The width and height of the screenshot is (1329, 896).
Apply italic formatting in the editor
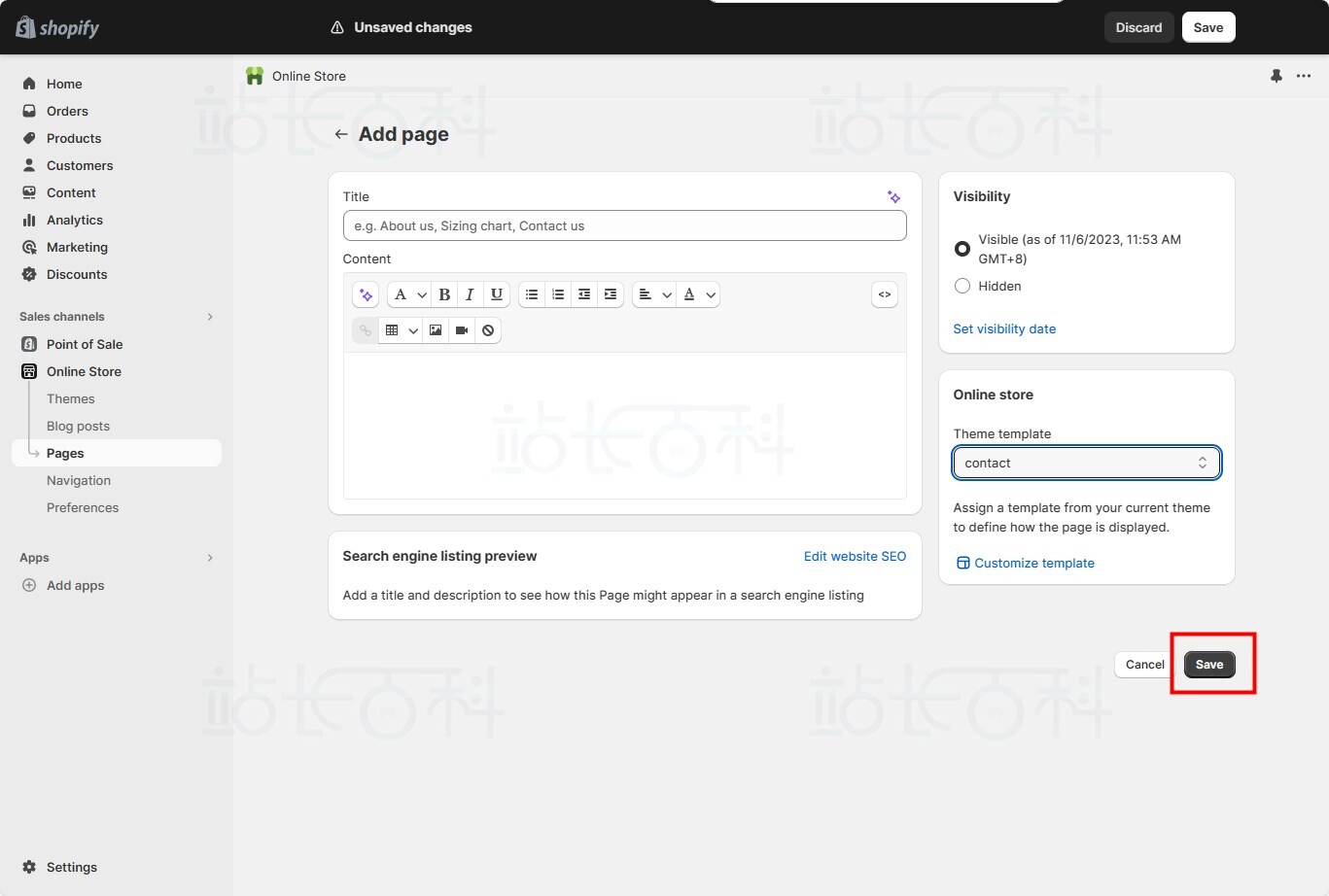[470, 294]
